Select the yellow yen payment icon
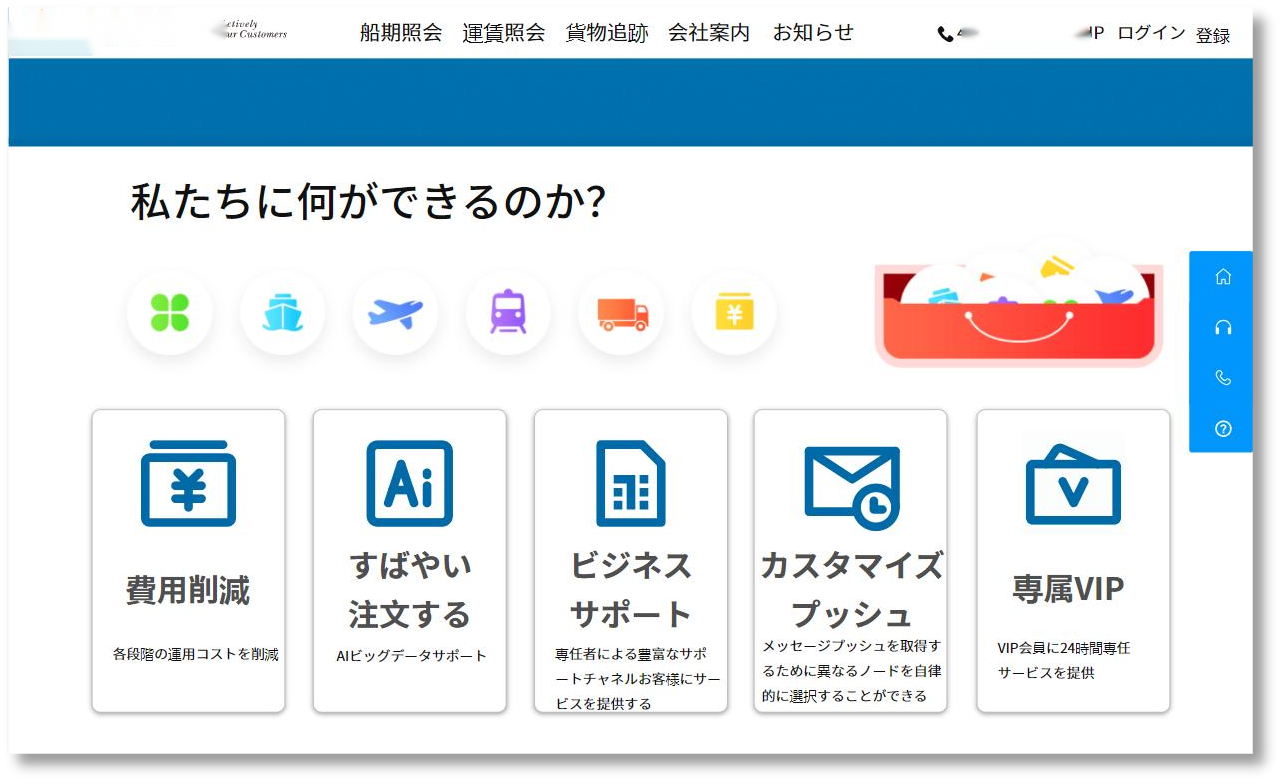Viewport: 1281px width, 784px height. pos(734,314)
